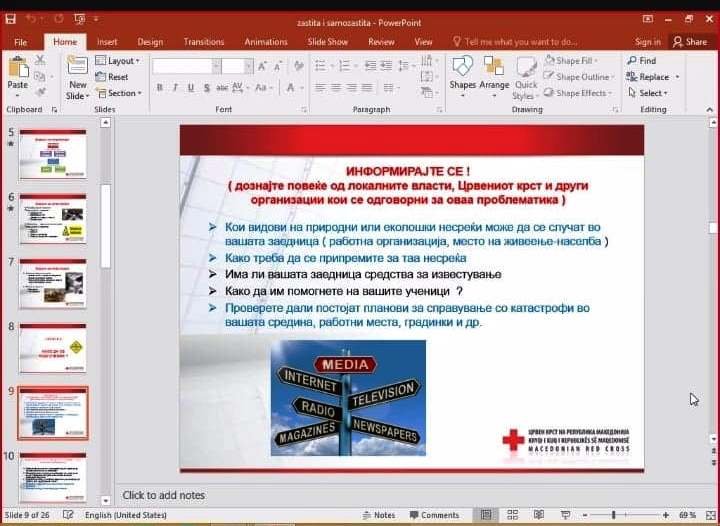720x526 pixels.
Task: Select slide 7 thumbnail
Action: click(52, 284)
